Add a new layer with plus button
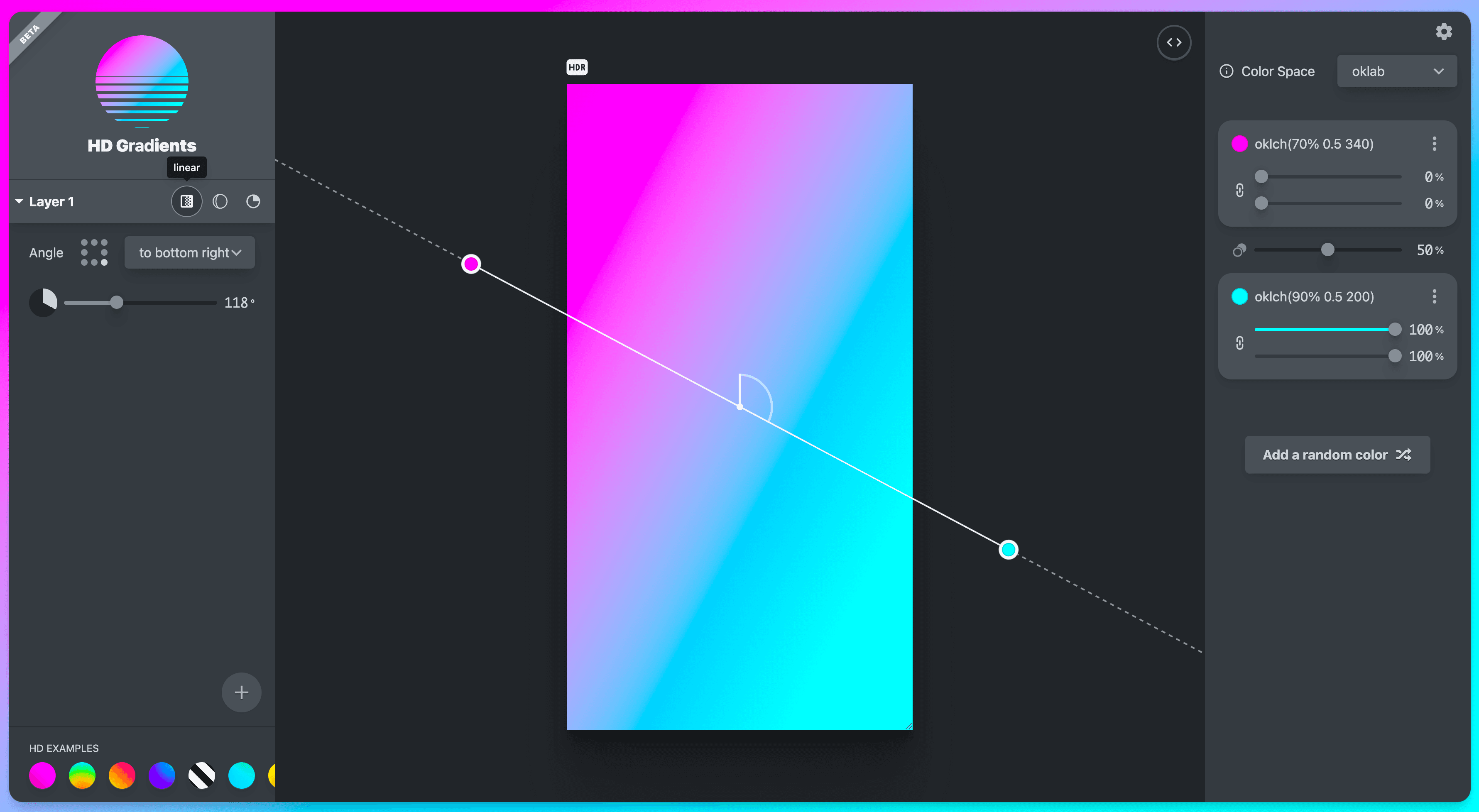1479x812 pixels. pos(241,692)
